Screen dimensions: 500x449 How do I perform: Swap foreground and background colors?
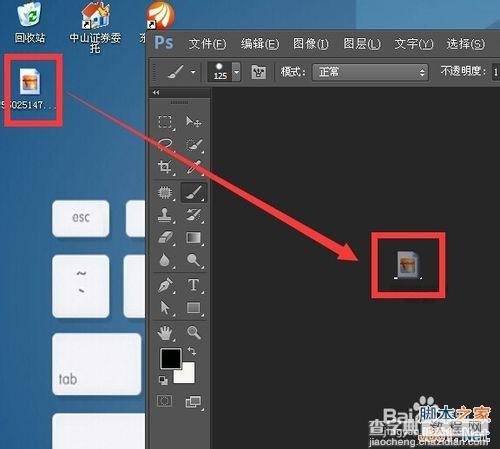tap(192, 351)
